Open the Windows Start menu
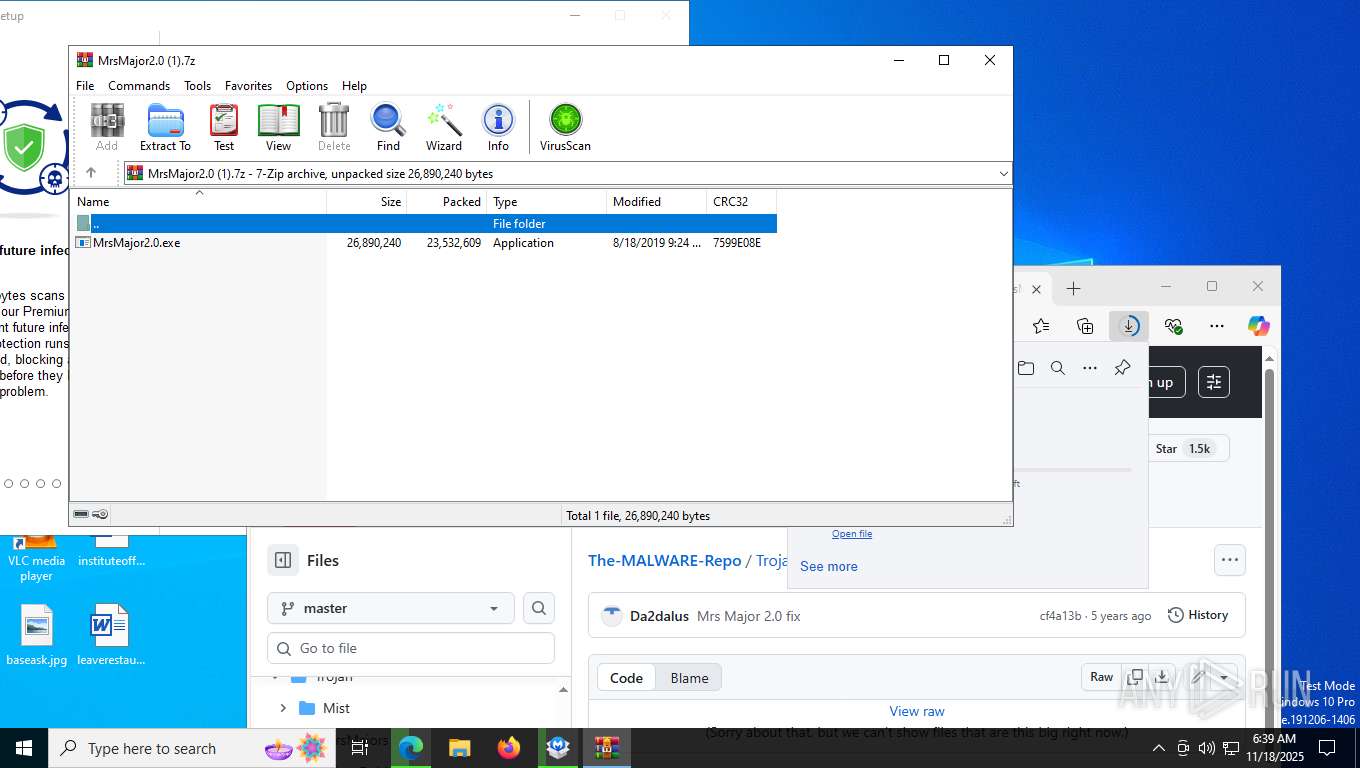This screenshot has height=768, width=1360. pyautogui.click(x=23, y=748)
